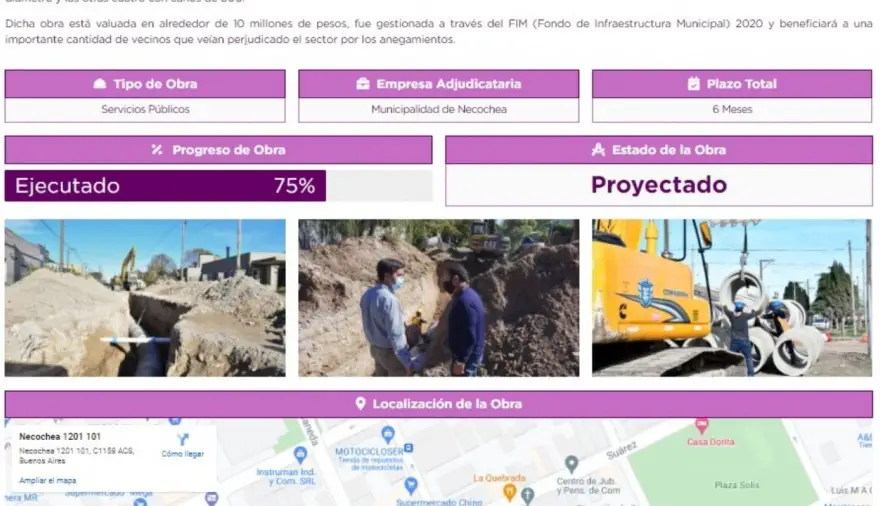This screenshot has width=880, height=506.
Task: Click the calendar icon beside Plazo Total
Action: (x=694, y=84)
